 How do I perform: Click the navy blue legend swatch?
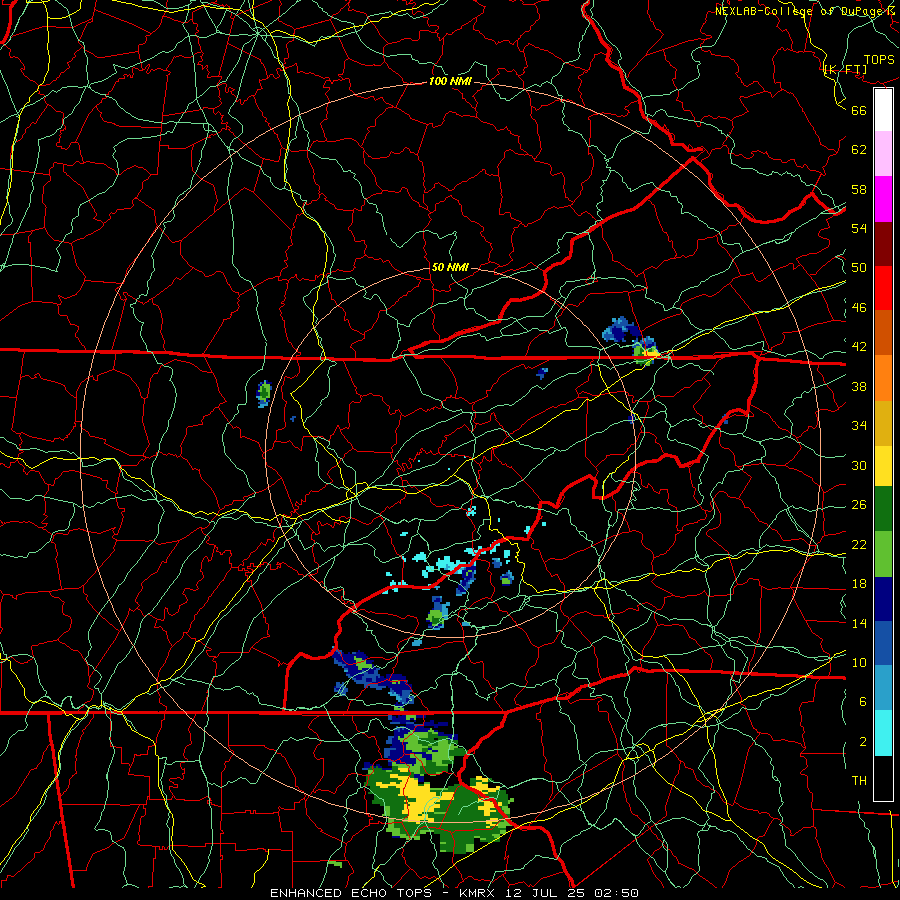883,599
